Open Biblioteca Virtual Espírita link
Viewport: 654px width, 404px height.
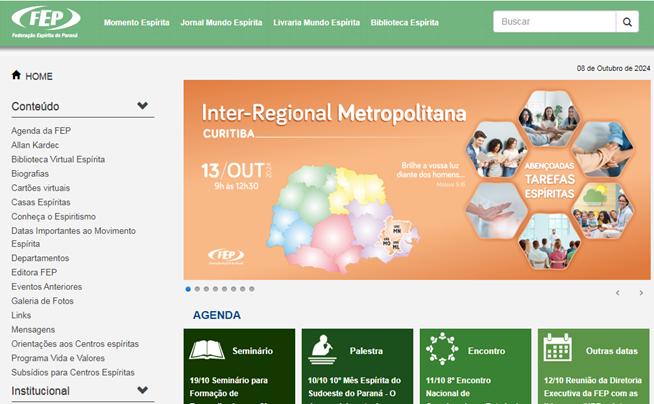point(58,159)
